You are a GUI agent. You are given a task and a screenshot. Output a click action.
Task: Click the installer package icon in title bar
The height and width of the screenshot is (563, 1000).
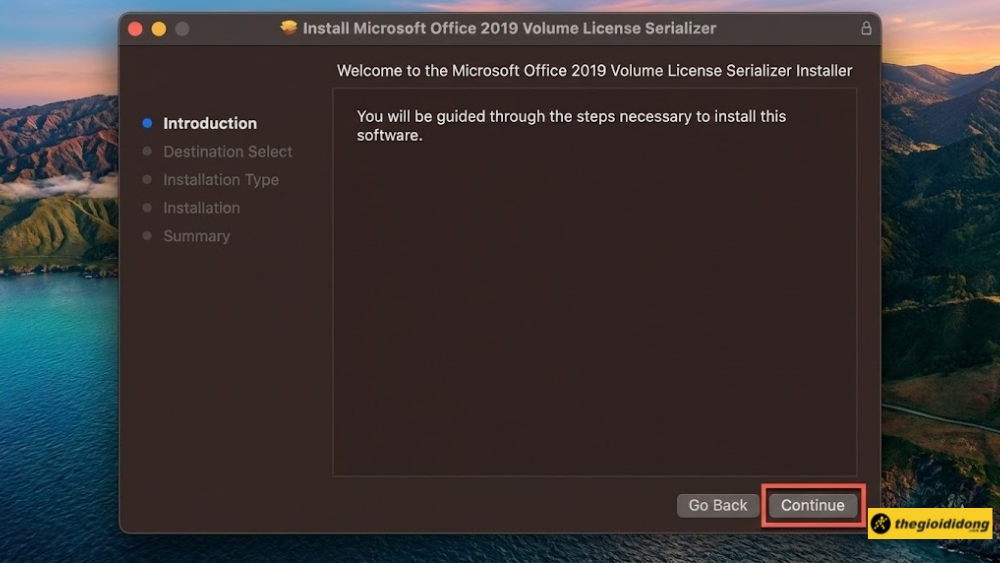point(290,28)
